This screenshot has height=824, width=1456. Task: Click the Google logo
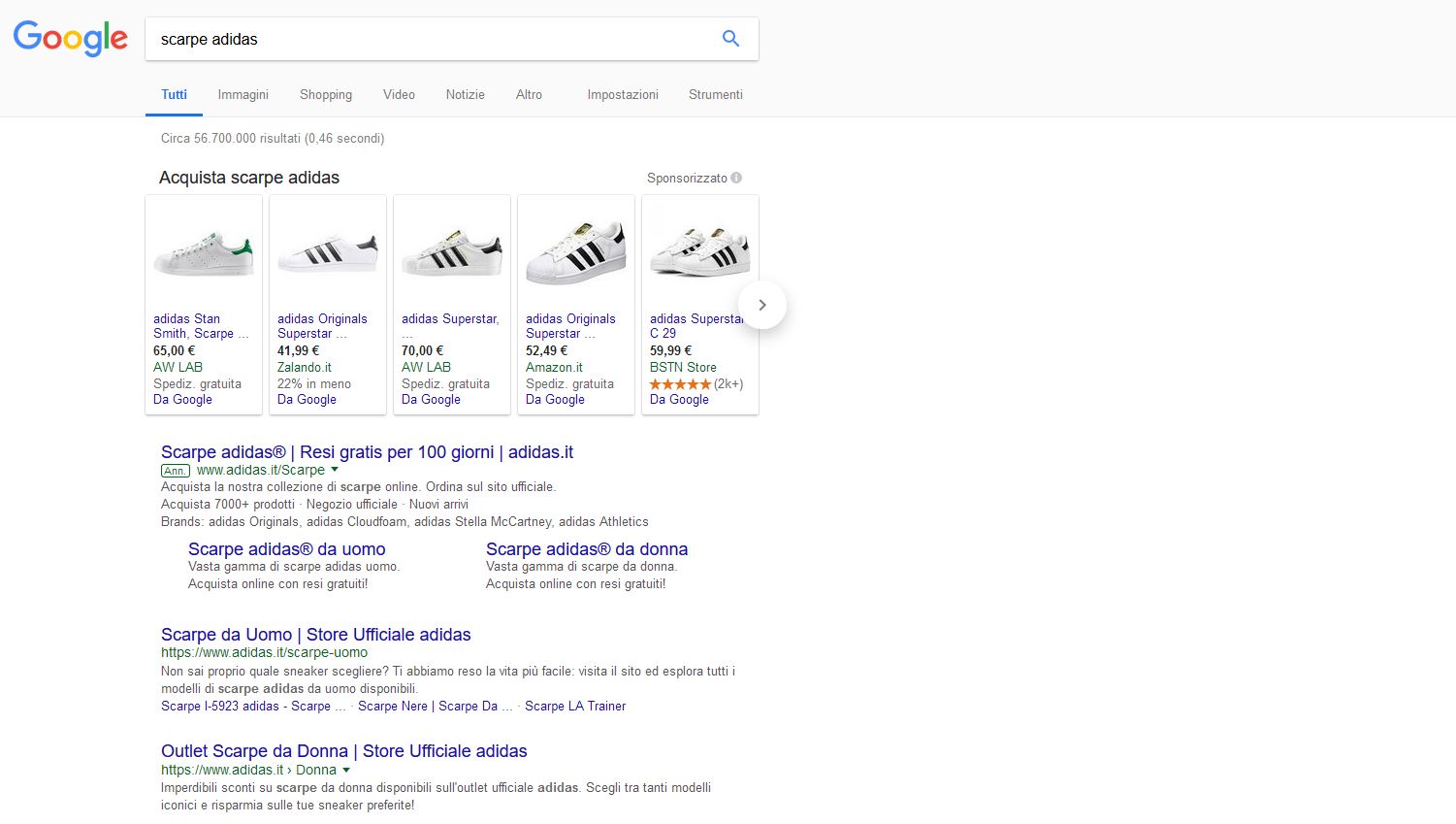(70, 39)
